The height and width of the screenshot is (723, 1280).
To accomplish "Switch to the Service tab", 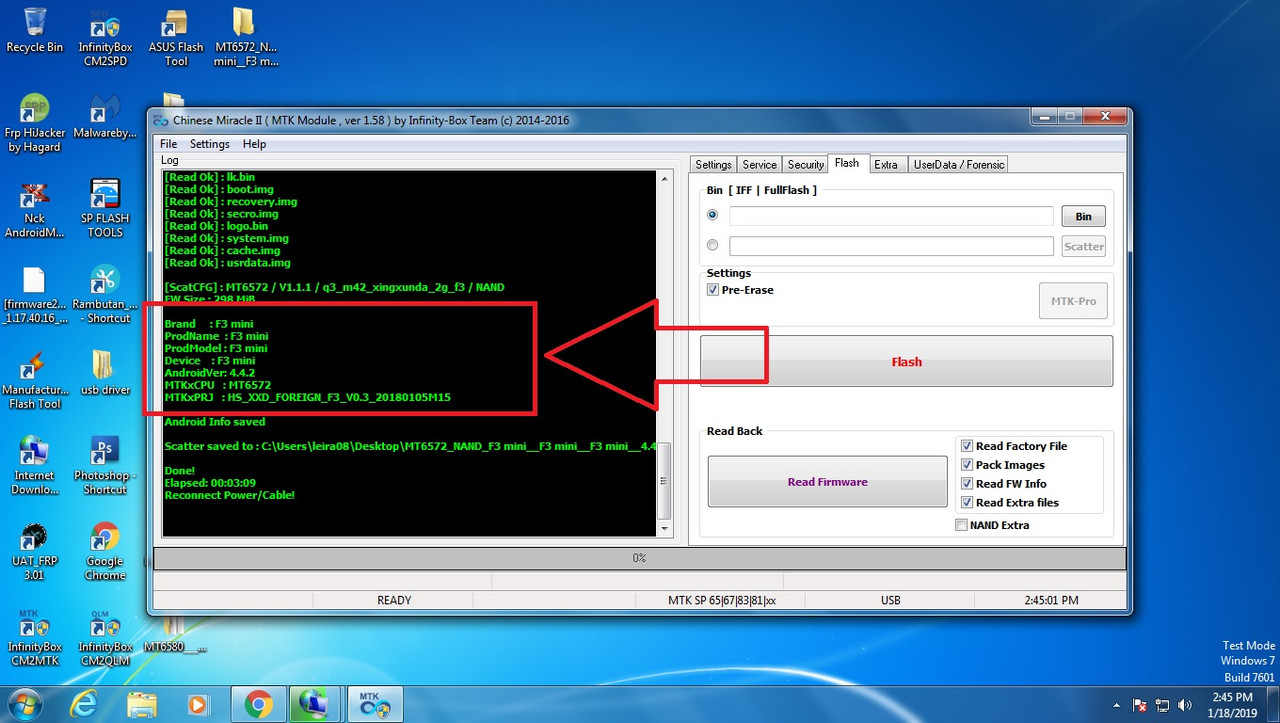I will (x=760, y=165).
